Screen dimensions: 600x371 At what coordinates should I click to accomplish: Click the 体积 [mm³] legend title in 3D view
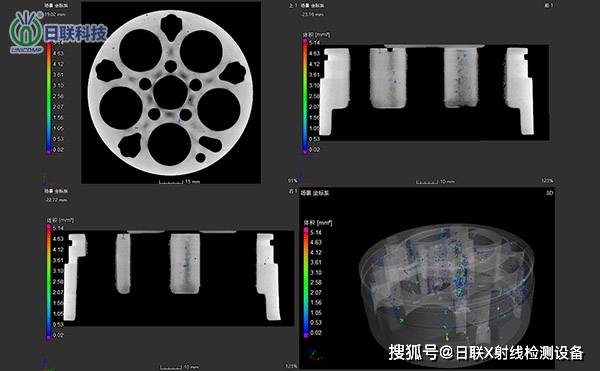coord(318,223)
